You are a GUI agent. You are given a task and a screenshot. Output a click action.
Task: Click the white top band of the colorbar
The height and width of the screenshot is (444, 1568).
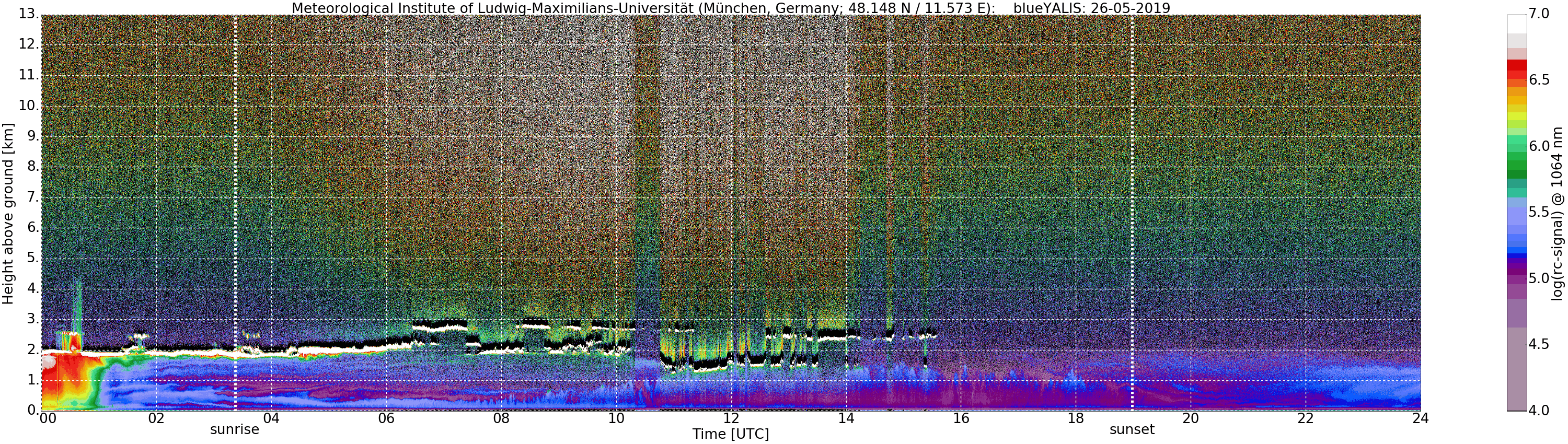pyautogui.click(x=1517, y=24)
